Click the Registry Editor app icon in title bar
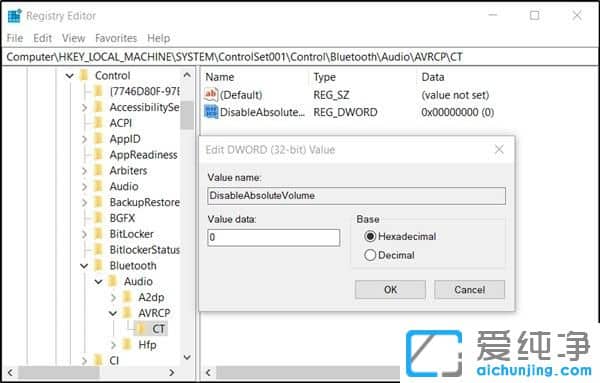Viewport: 600px width, 383px height. [x=15, y=16]
